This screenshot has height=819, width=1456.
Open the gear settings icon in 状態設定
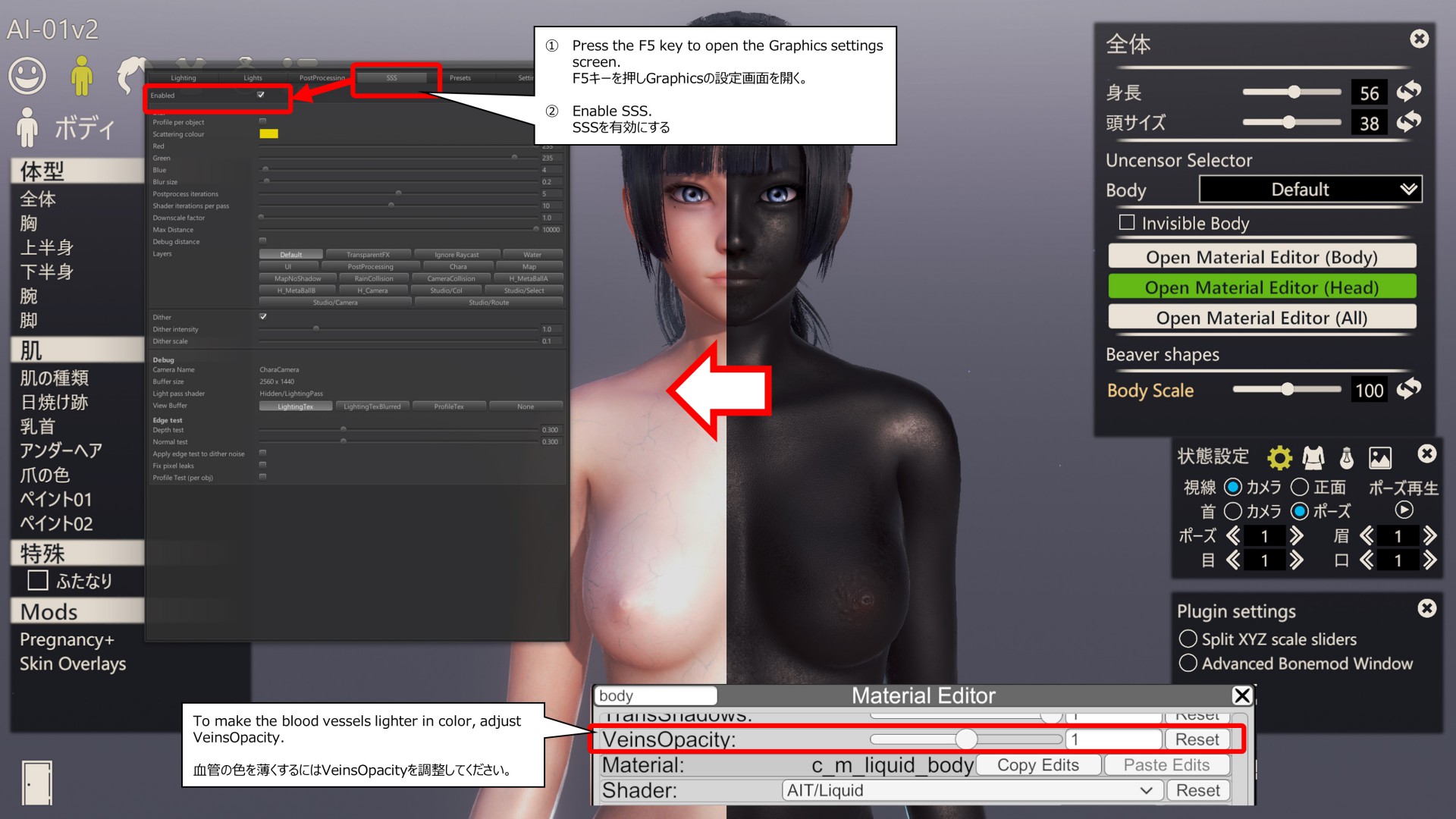pyautogui.click(x=1279, y=457)
